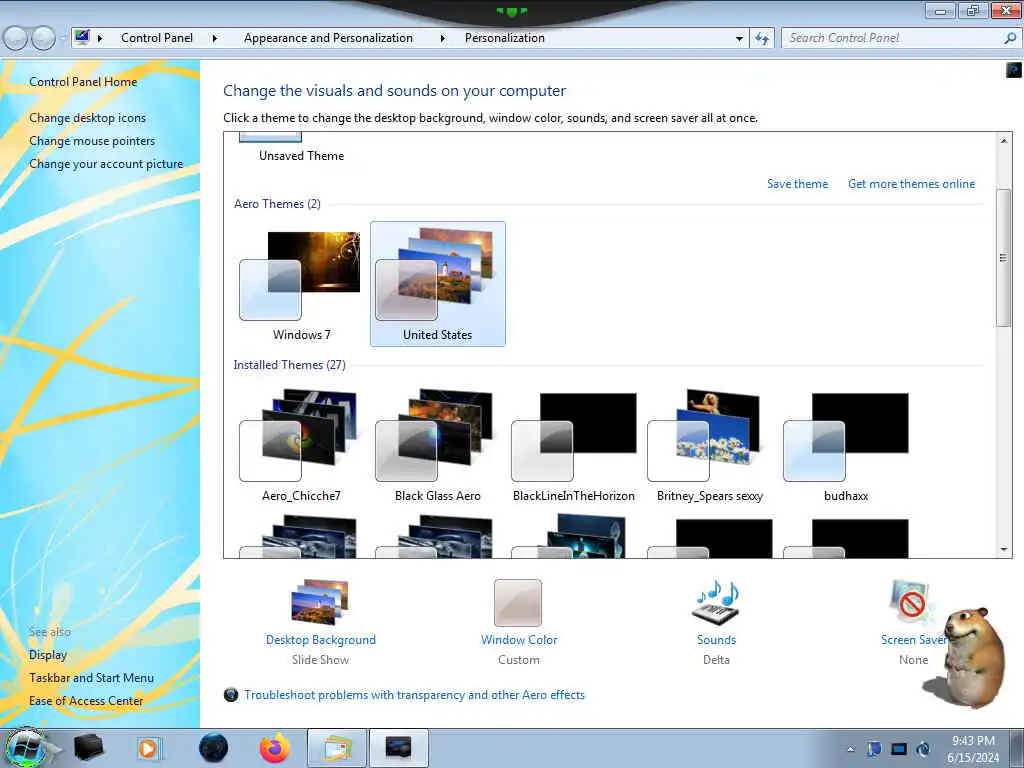Click the search magnifier icon
This screenshot has height=768, width=1024.
point(1010,38)
